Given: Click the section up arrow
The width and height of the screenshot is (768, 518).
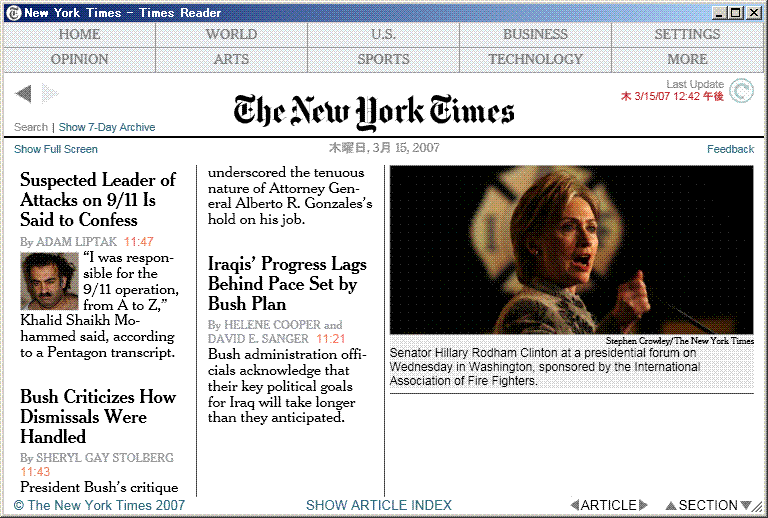Looking at the screenshot, I should 671,505.
